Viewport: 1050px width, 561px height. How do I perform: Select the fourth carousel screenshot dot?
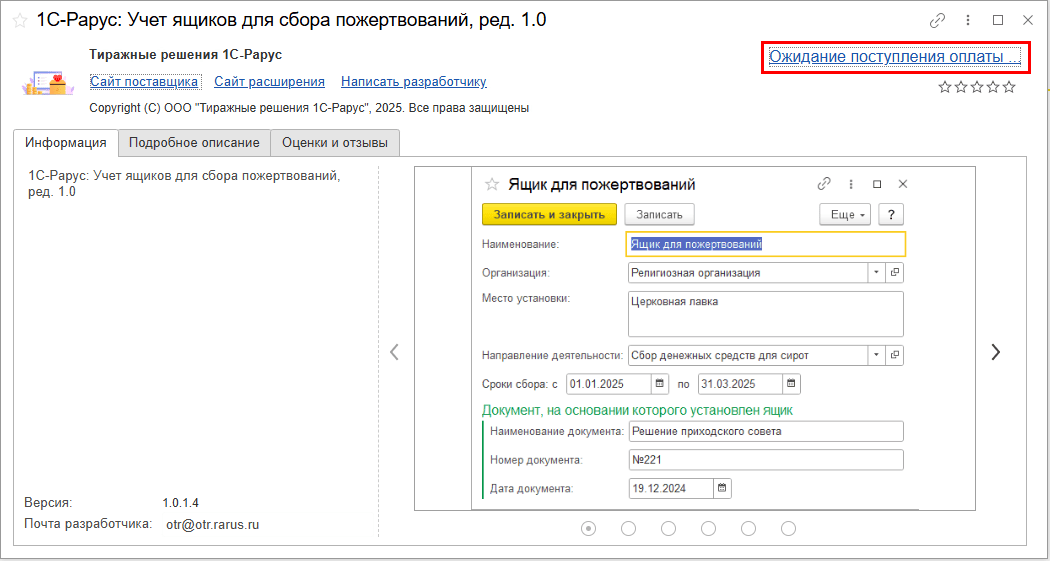point(708,529)
